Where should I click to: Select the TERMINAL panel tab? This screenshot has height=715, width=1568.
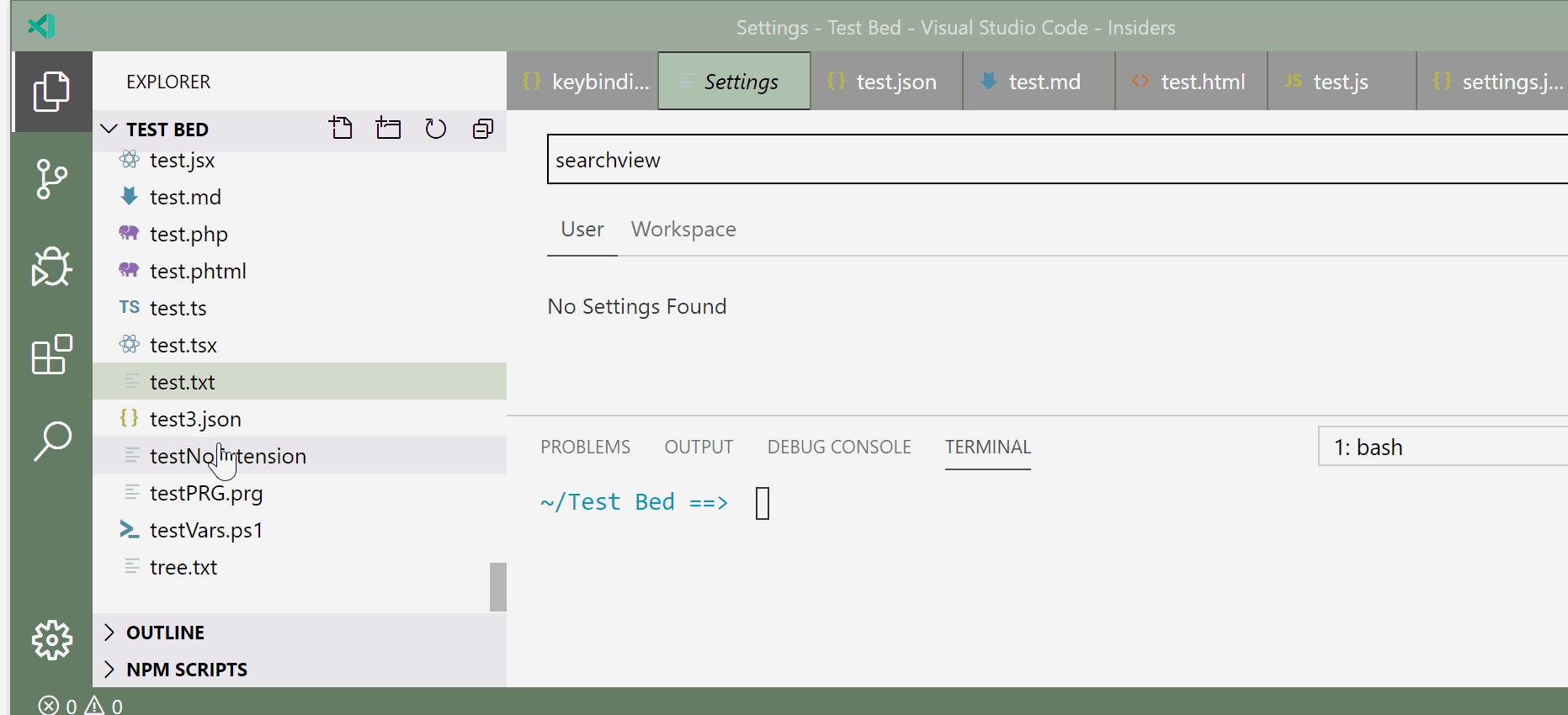pyautogui.click(x=988, y=447)
